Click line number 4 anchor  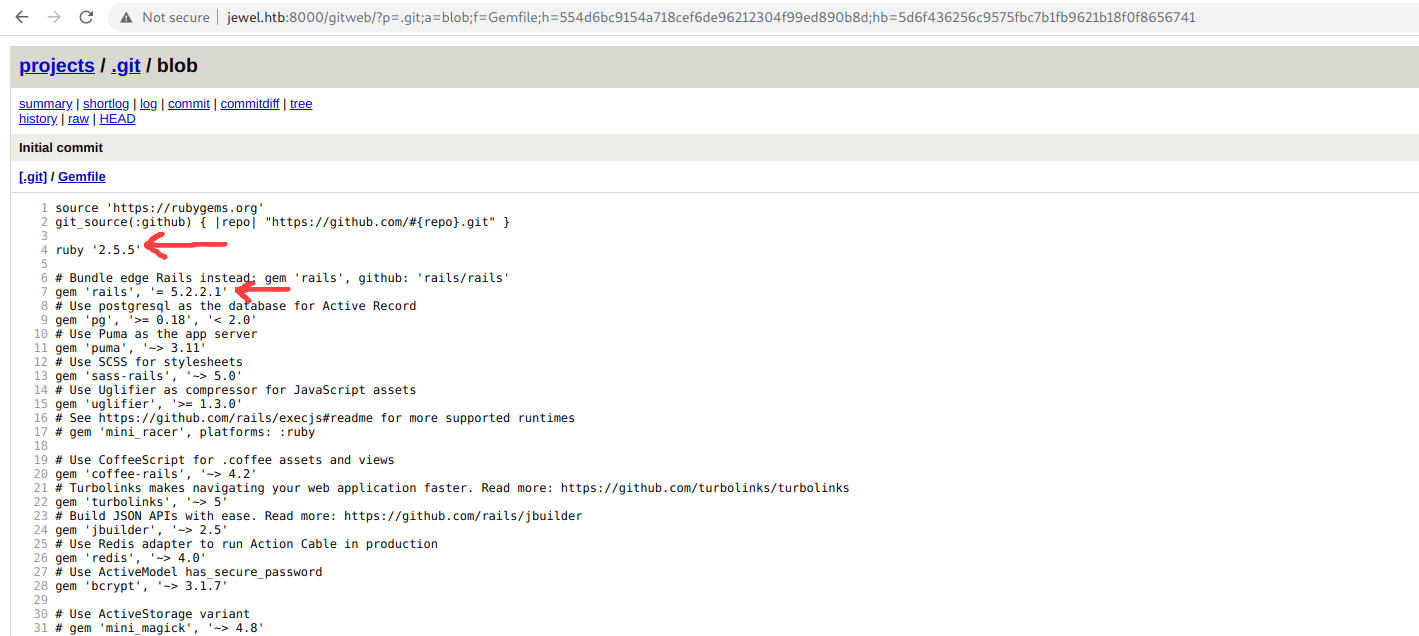44,250
